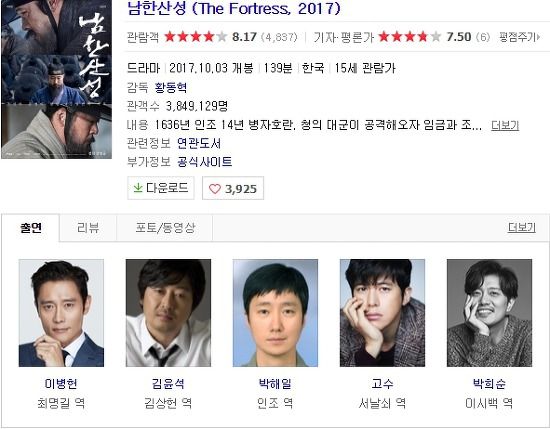
Task: Click audience star rating 8.17
Action: (211, 36)
